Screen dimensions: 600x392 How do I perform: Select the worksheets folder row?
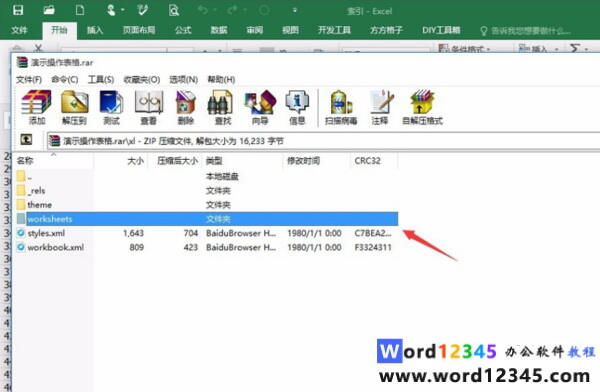coord(207,219)
